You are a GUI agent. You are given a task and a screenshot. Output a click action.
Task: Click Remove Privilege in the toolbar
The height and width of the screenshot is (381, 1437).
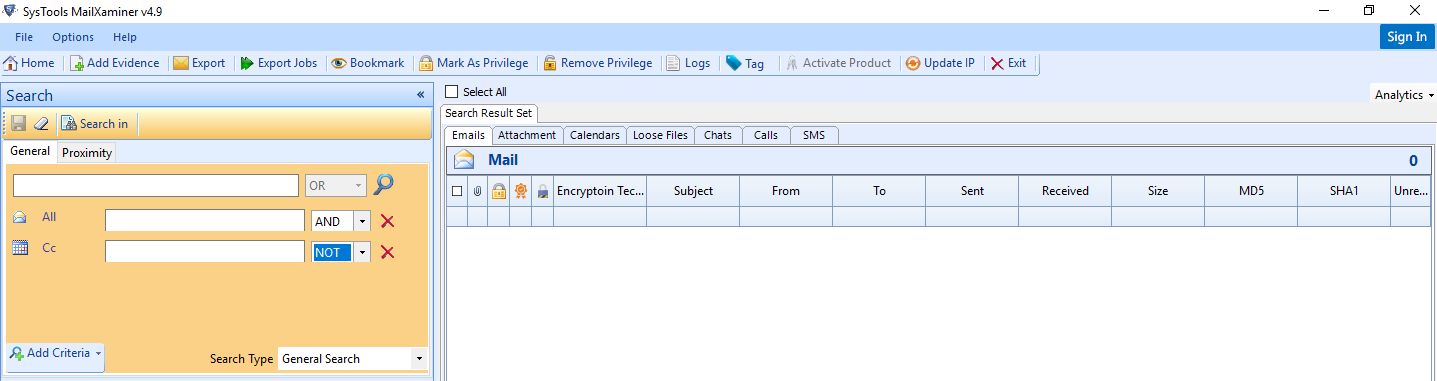click(x=597, y=63)
